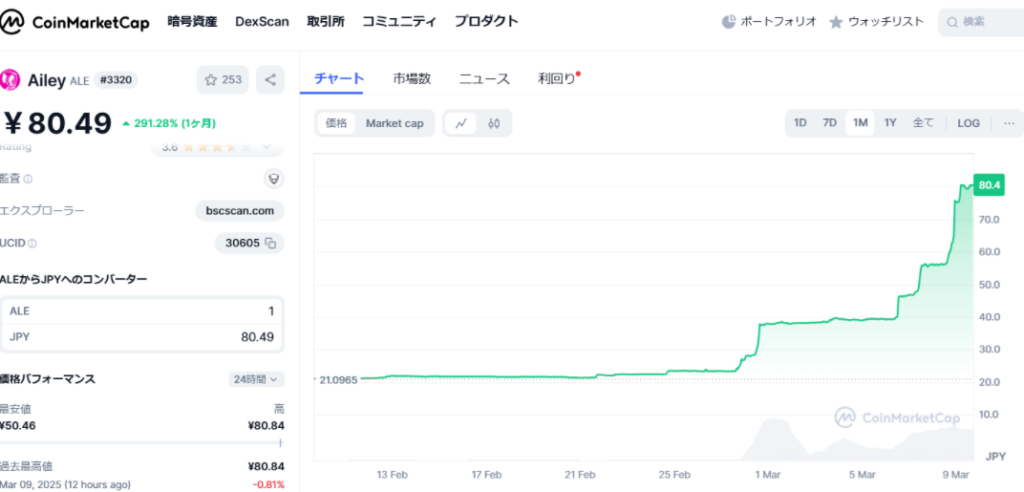Switch to the ニュース tab
The image size is (1024, 492).
484,79
